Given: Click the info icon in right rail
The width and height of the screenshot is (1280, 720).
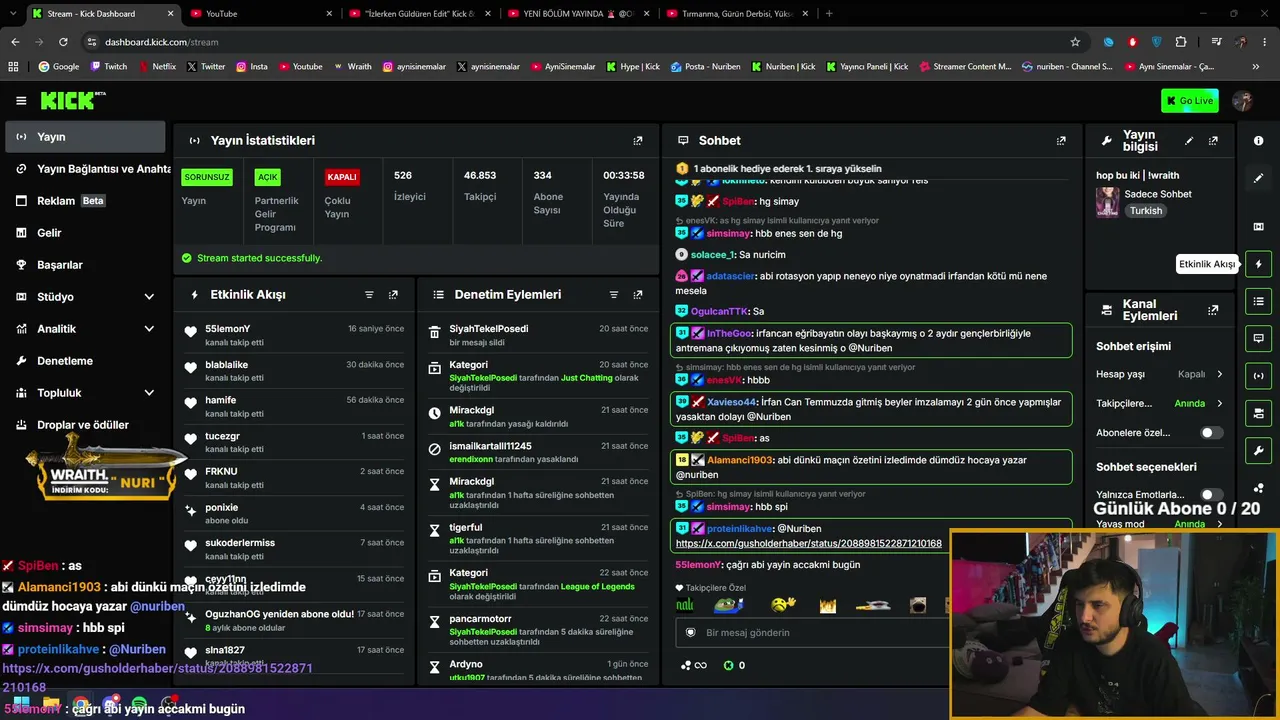Looking at the screenshot, I should [1258, 141].
